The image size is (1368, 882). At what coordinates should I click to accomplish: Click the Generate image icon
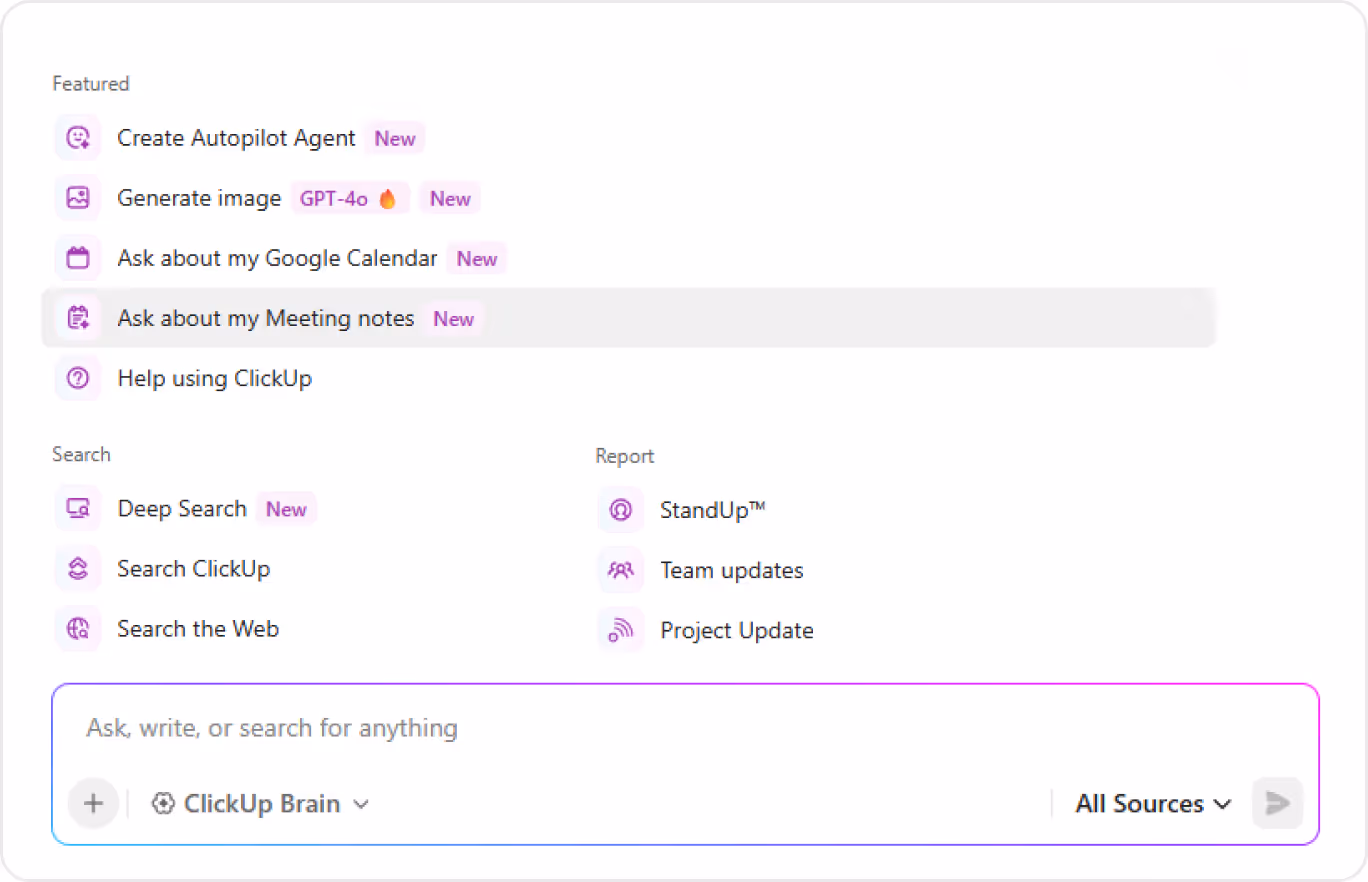coord(78,198)
